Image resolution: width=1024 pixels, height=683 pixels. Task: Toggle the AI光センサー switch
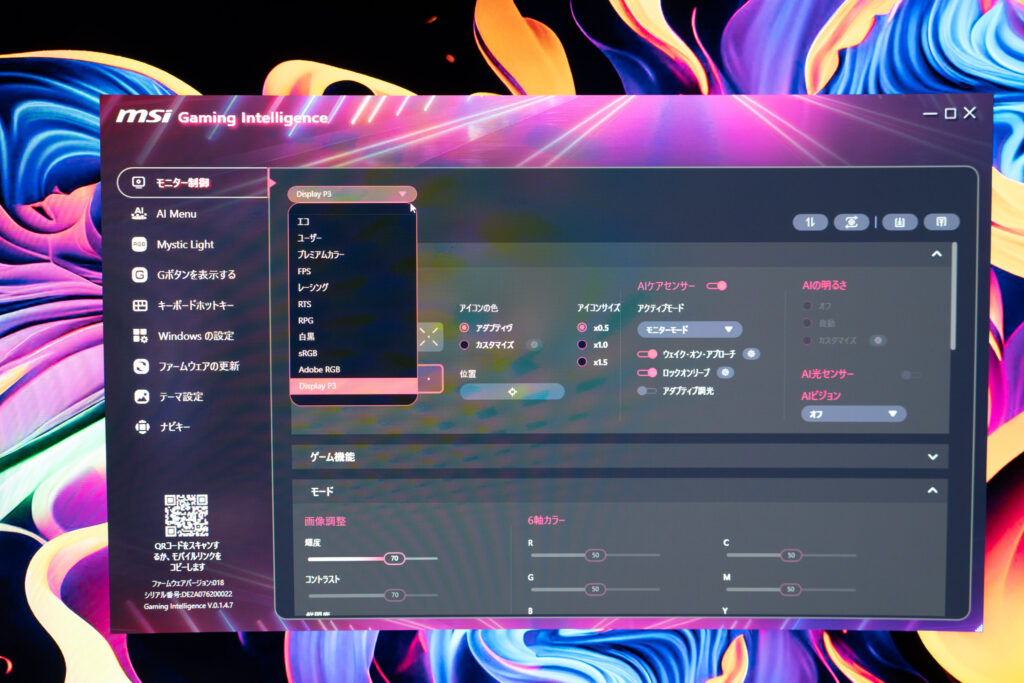coord(909,374)
